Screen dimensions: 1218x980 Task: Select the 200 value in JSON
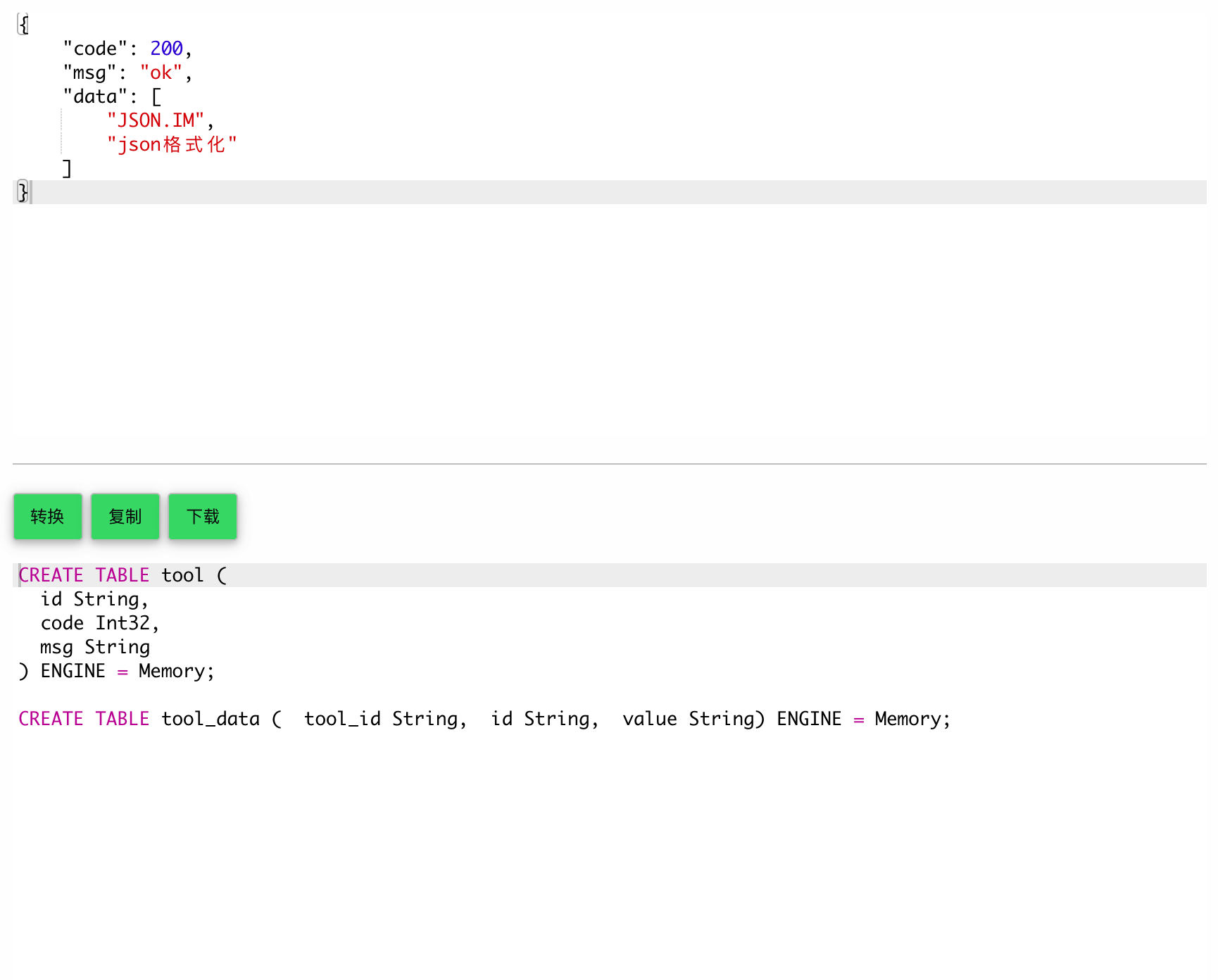coord(167,49)
